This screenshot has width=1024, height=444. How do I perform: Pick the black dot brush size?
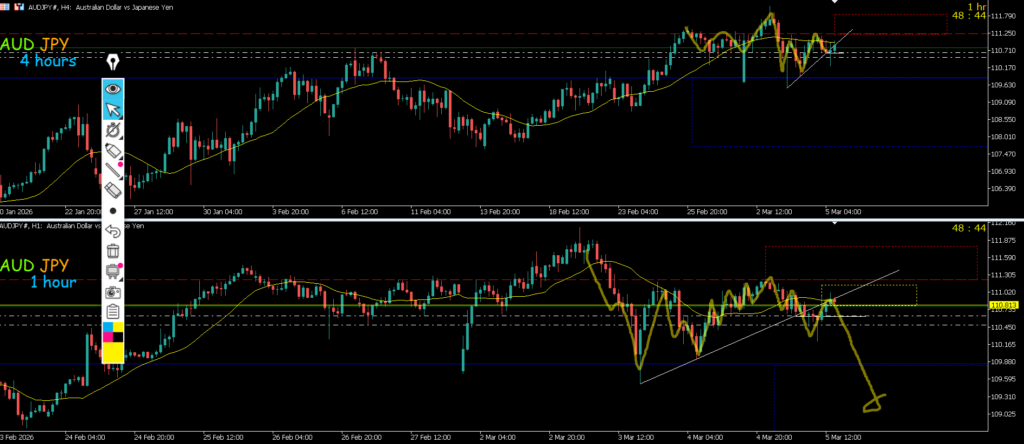tap(113, 211)
